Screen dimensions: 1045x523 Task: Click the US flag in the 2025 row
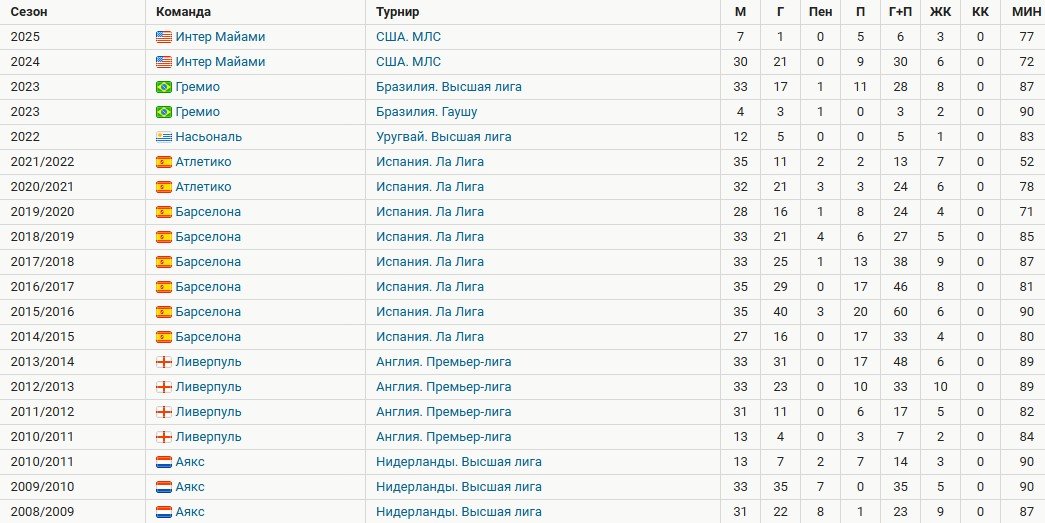164,37
